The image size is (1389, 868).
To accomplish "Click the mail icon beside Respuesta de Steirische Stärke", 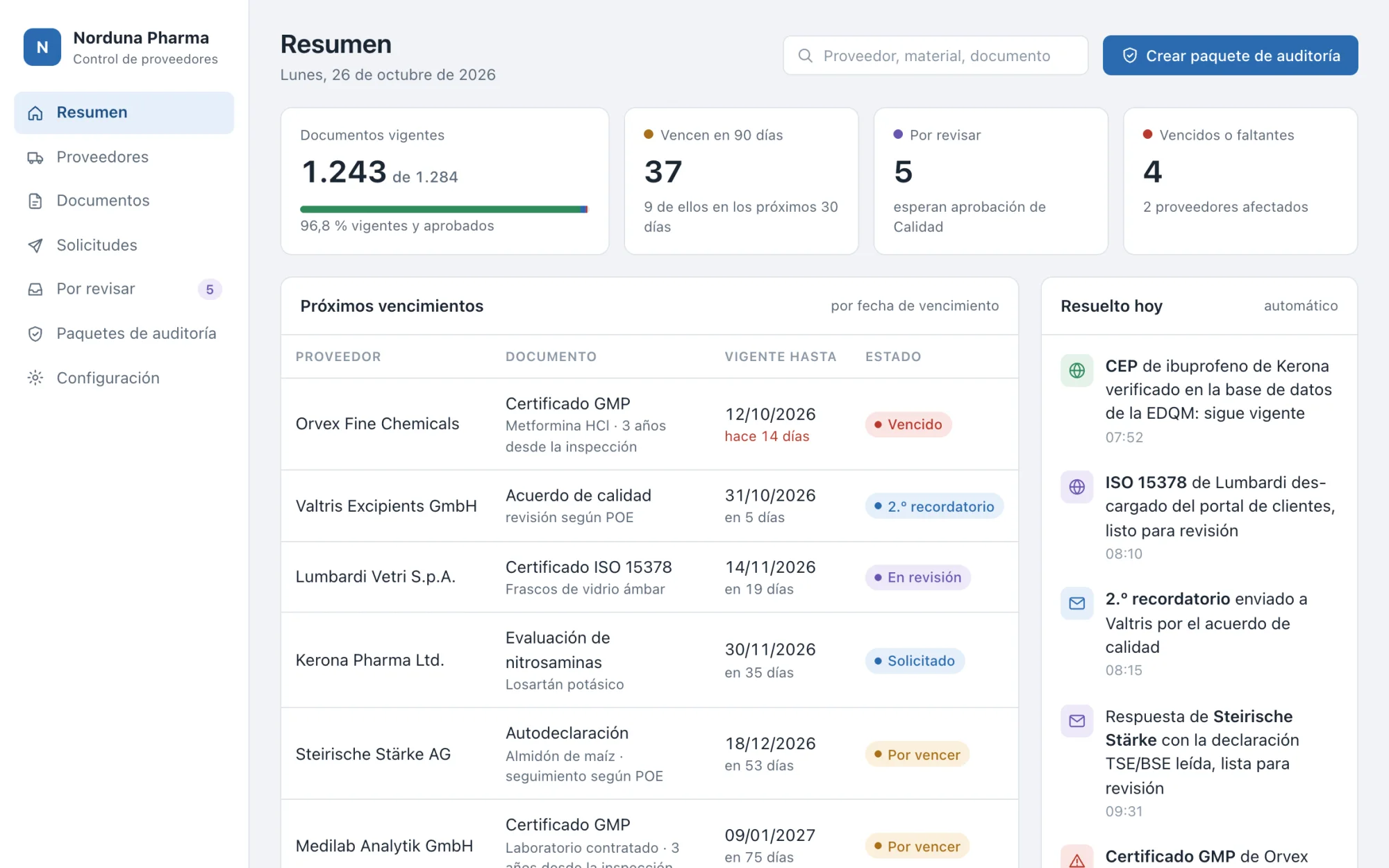I will tap(1077, 721).
